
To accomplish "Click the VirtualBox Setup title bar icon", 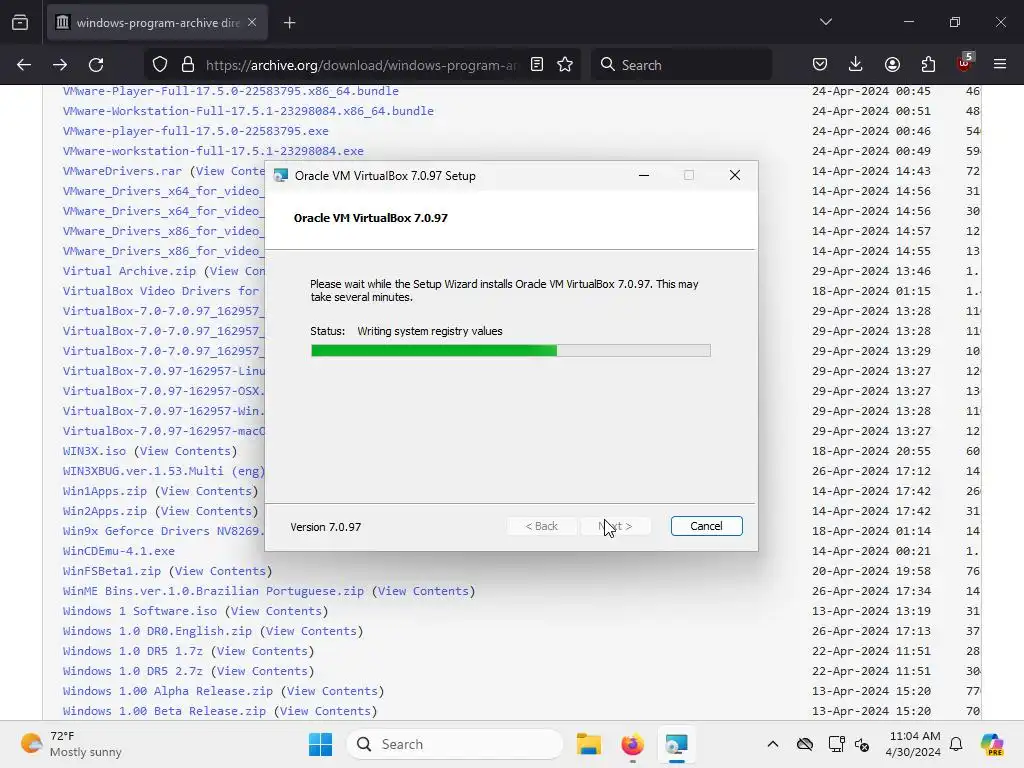I will point(281,176).
